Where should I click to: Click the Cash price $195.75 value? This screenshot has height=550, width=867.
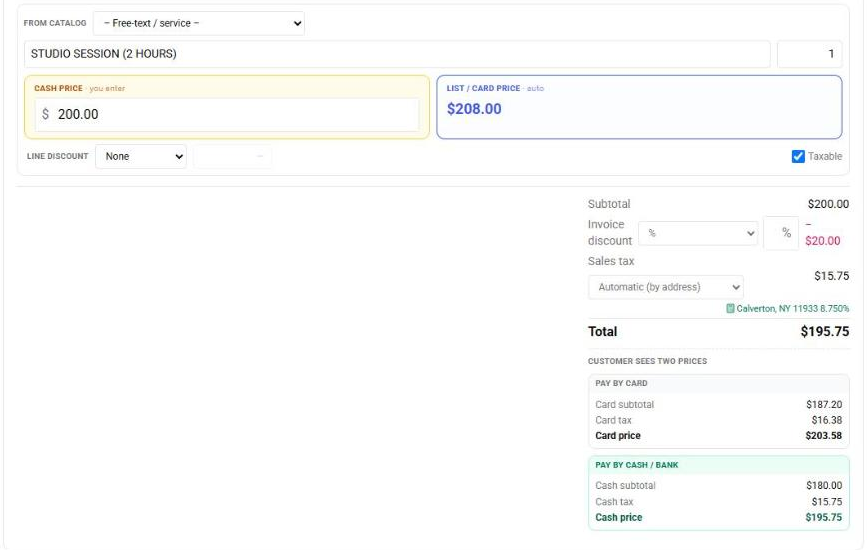click(x=823, y=517)
